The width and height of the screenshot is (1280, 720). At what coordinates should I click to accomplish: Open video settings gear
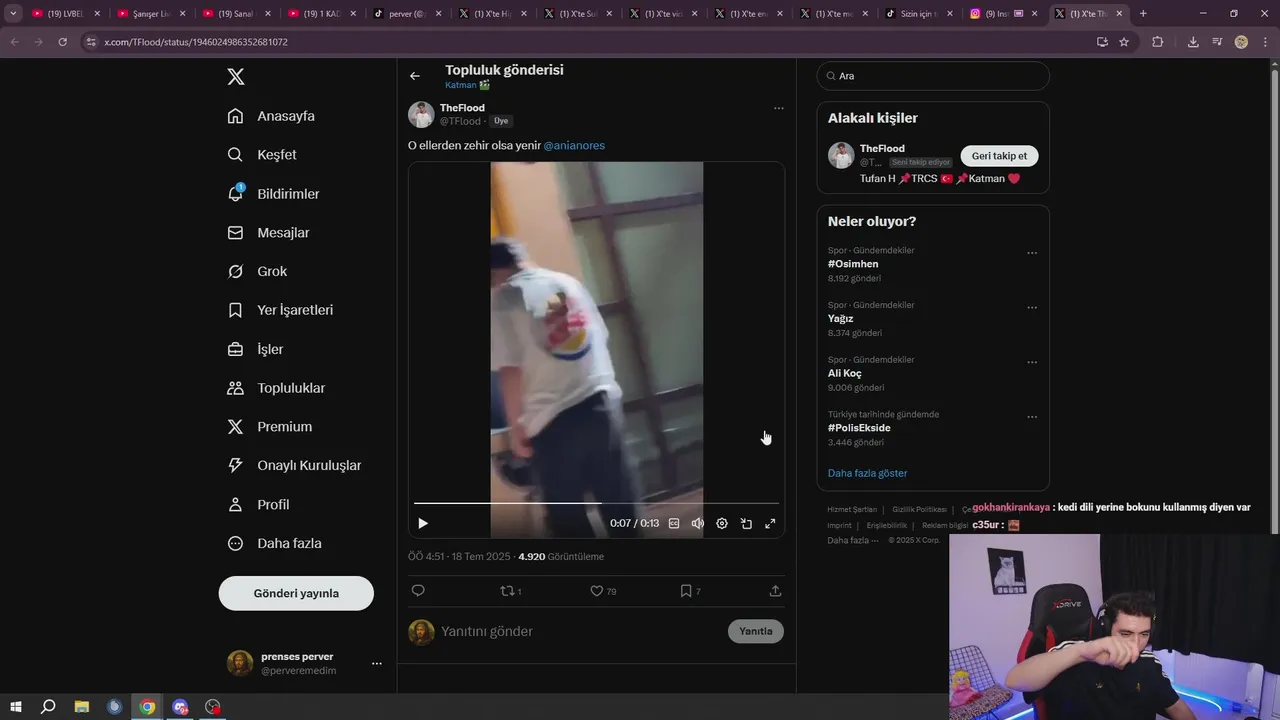722,524
